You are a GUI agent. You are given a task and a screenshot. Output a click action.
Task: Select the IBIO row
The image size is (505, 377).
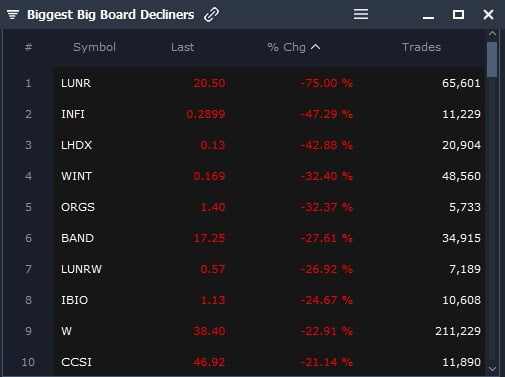tap(269, 300)
